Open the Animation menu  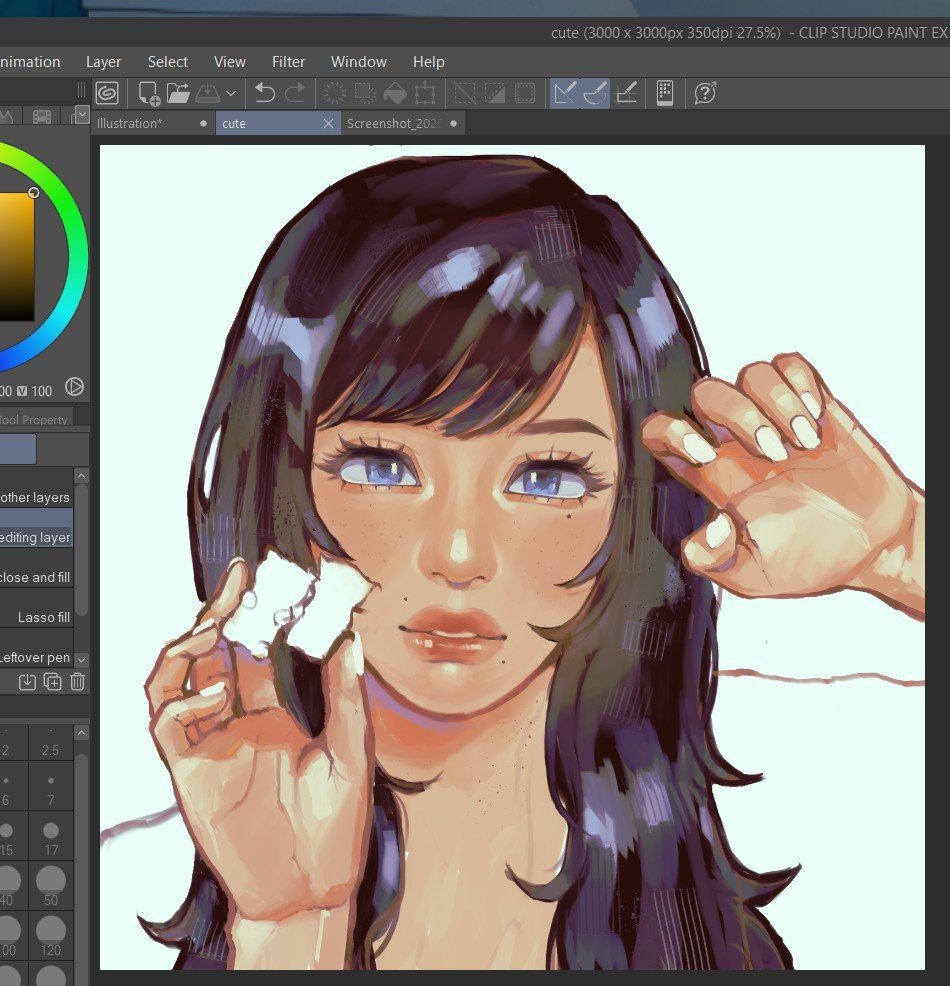pyautogui.click(x=30, y=62)
